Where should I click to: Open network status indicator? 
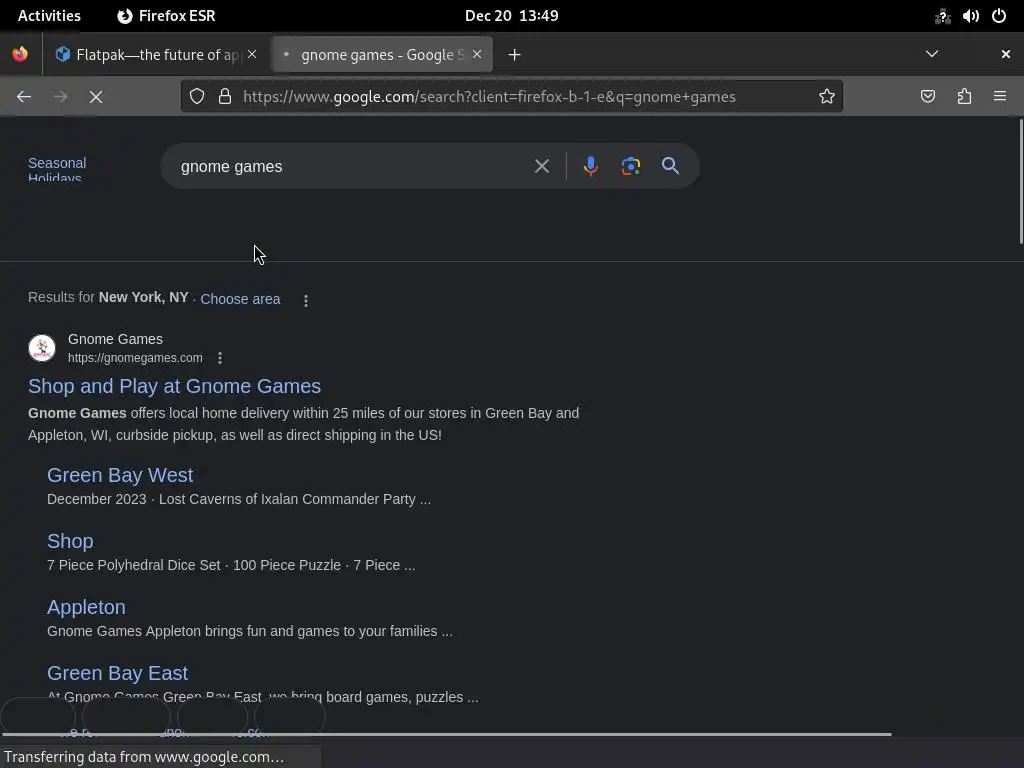point(942,16)
